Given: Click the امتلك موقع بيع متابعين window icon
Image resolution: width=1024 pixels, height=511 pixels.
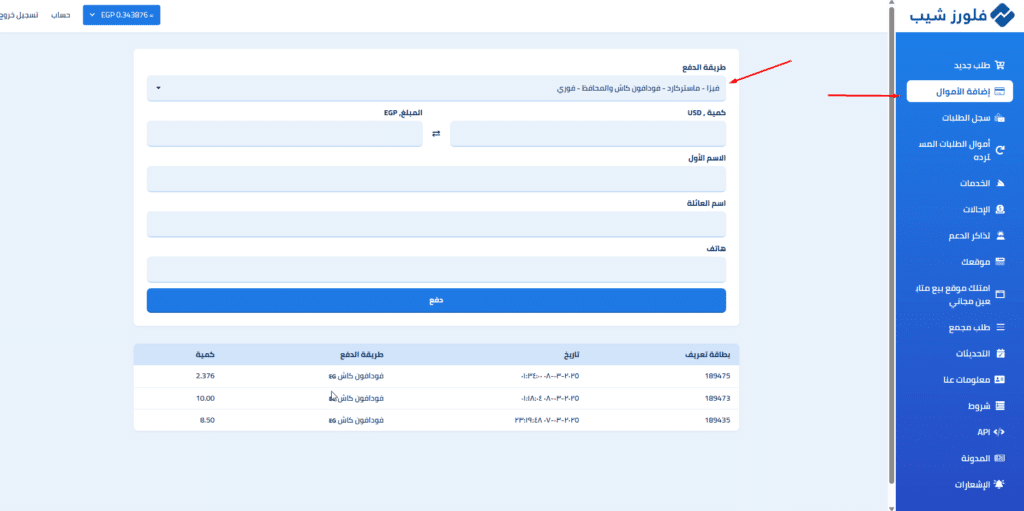Looking at the screenshot, I should 1000,294.
